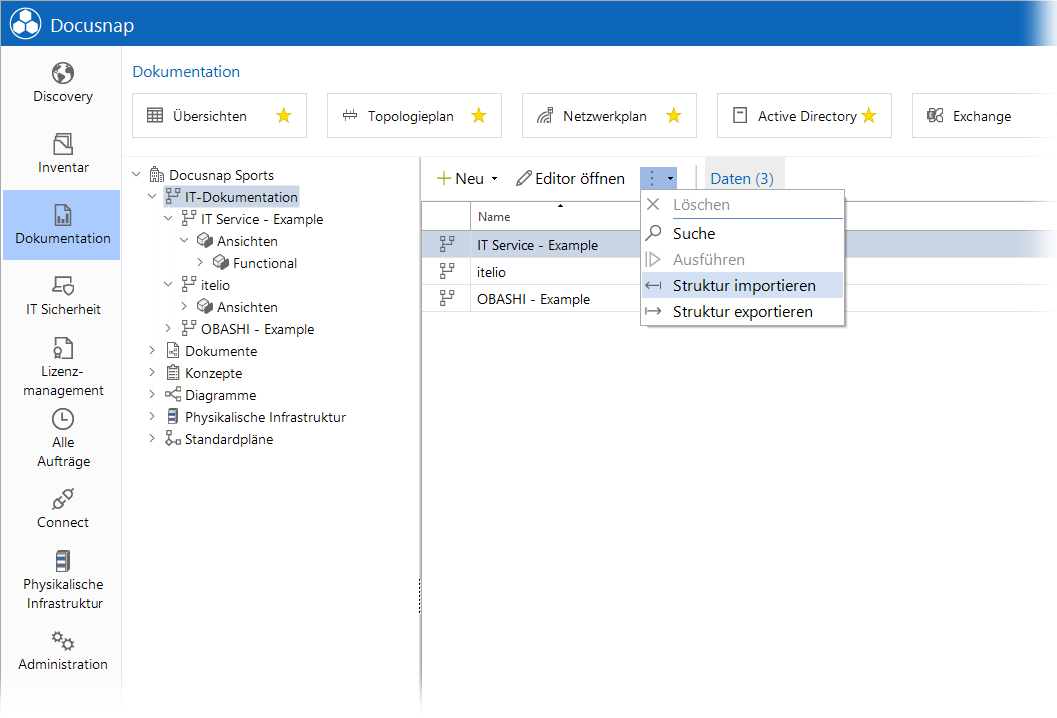1057x718 pixels.
Task: Select Functional in the tree
Action: [x=264, y=263]
